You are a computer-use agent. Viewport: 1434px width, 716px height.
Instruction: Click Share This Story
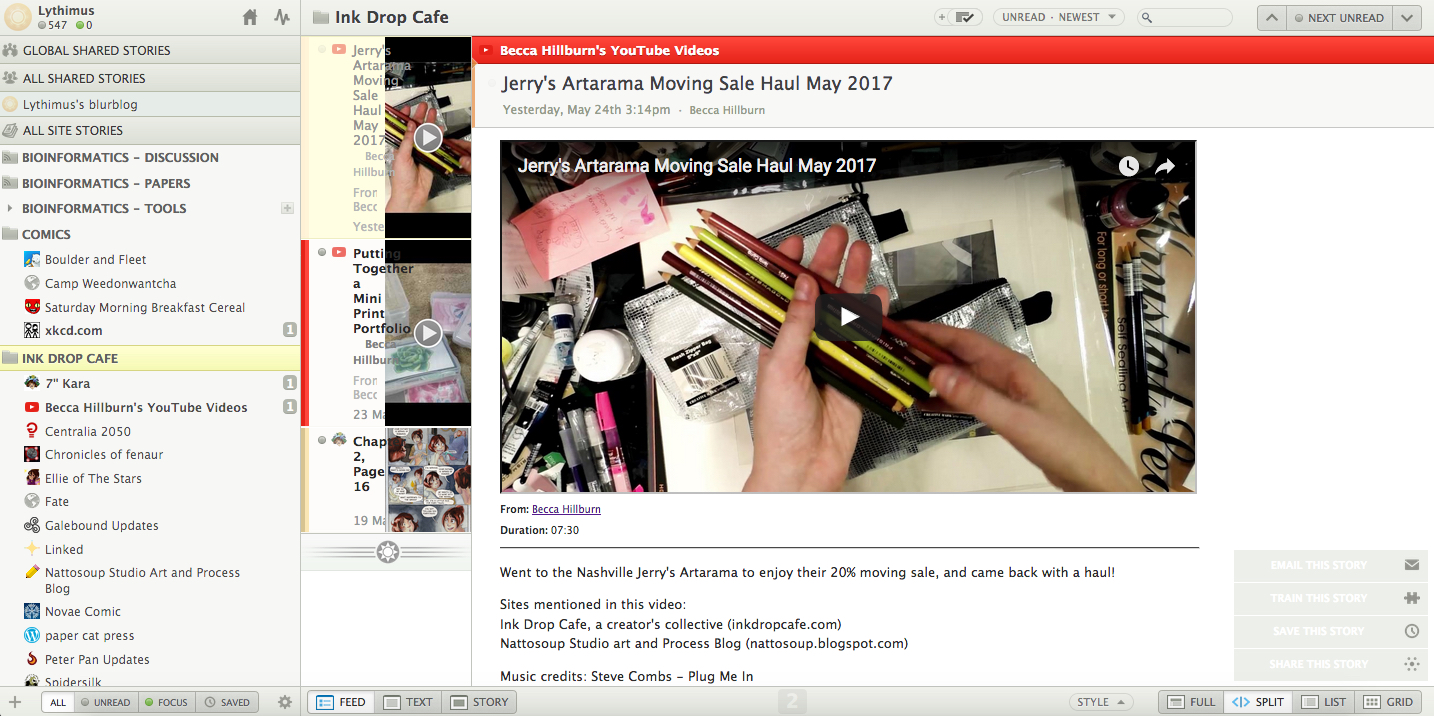tap(1331, 664)
